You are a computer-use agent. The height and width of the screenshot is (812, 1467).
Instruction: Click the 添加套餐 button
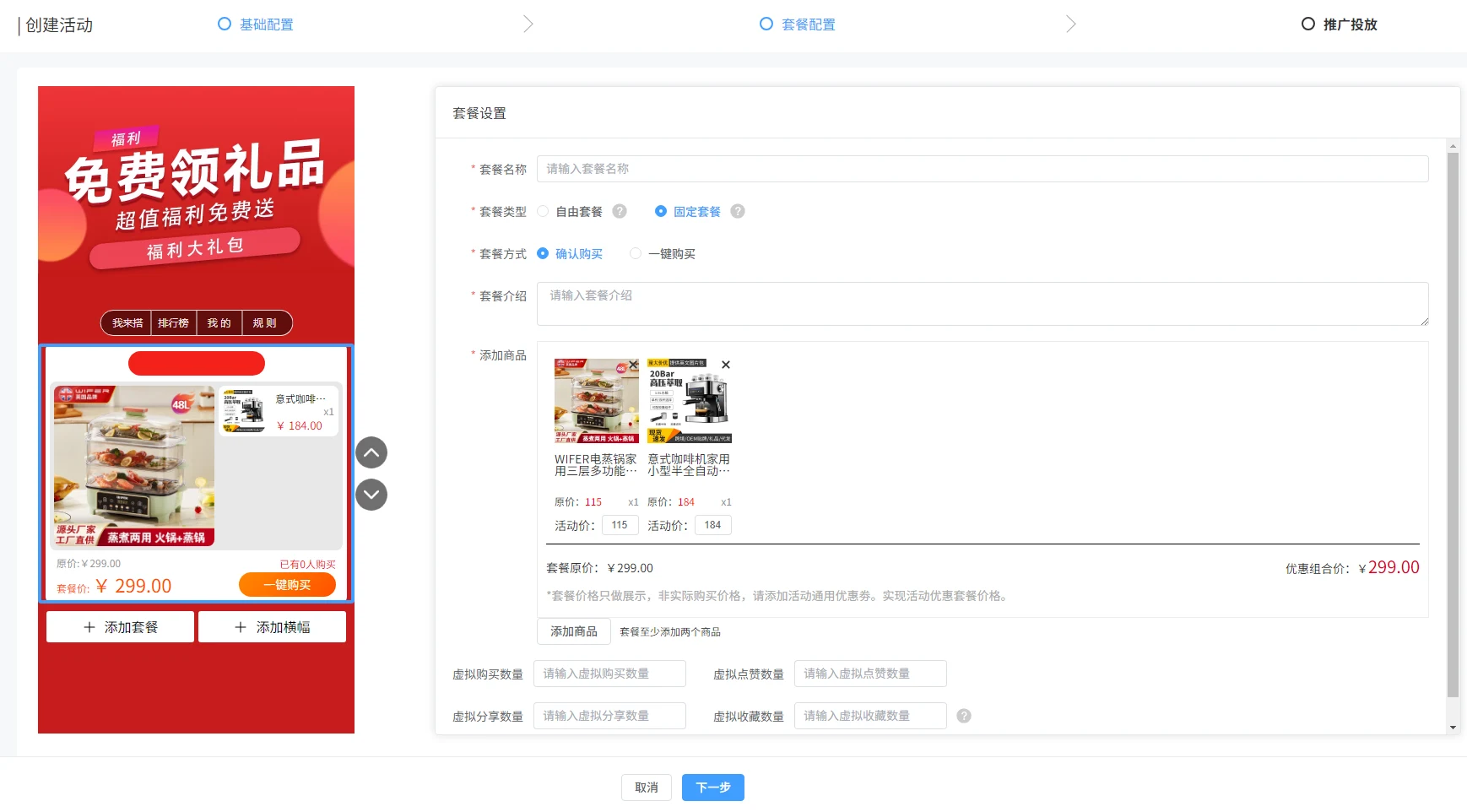tap(120, 627)
